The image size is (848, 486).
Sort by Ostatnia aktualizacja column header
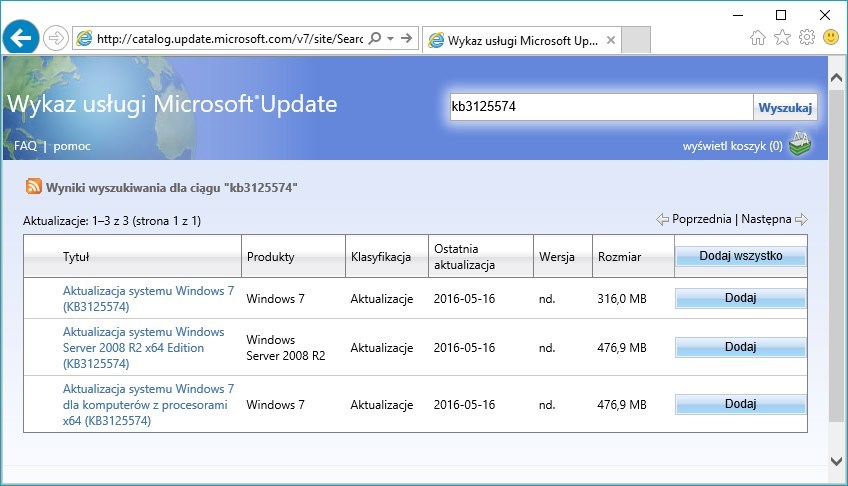[465, 257]
